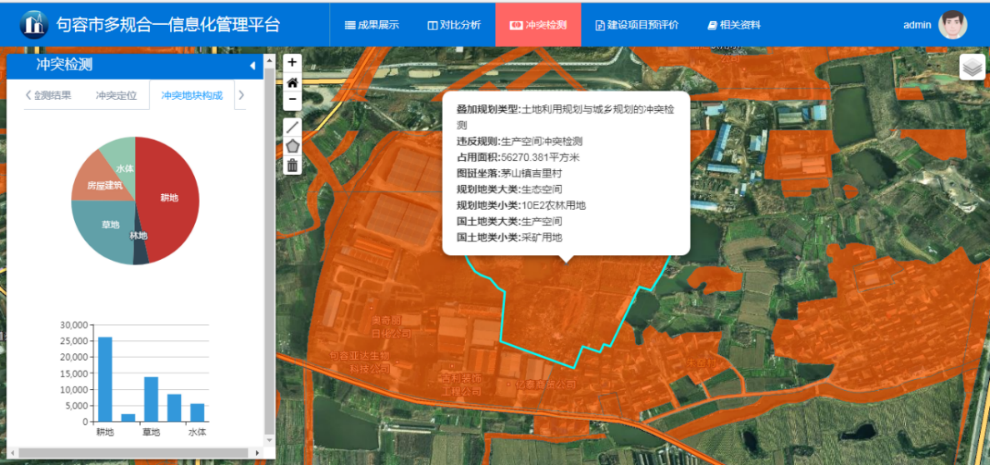Open the map layers switcher

(x=972, y=67)
